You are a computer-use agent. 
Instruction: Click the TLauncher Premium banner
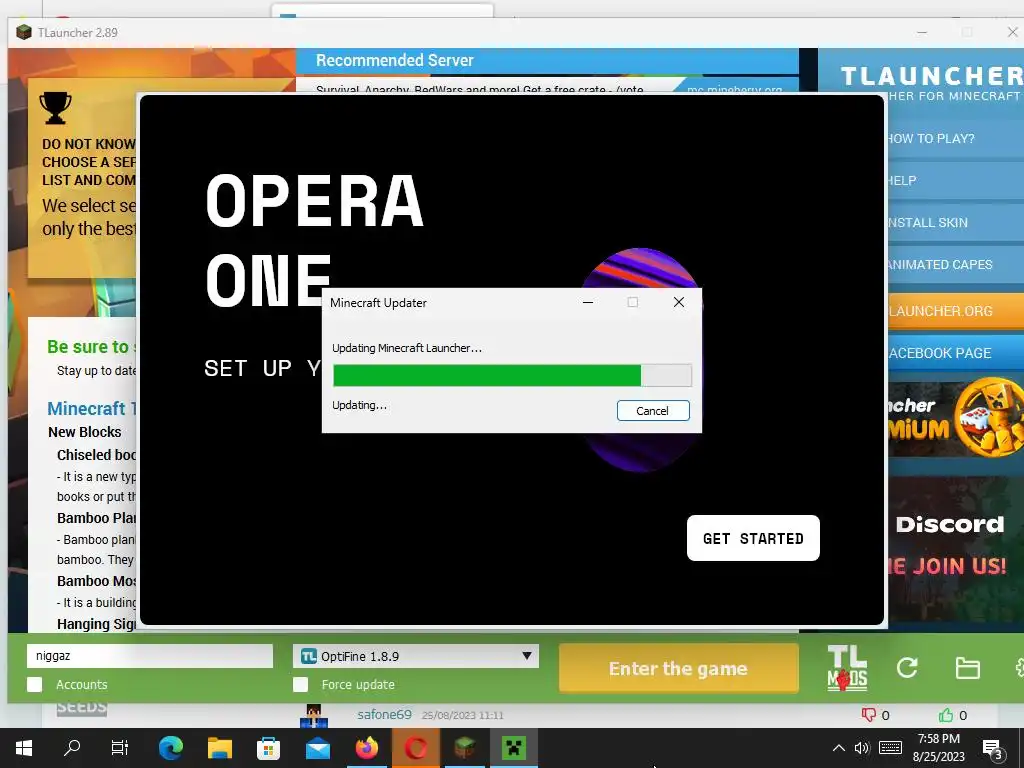[955, 418]
